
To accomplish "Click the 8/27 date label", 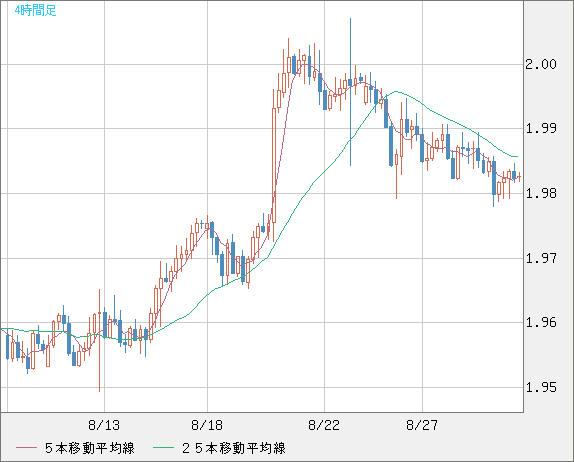I will click(x=422, y=425).
